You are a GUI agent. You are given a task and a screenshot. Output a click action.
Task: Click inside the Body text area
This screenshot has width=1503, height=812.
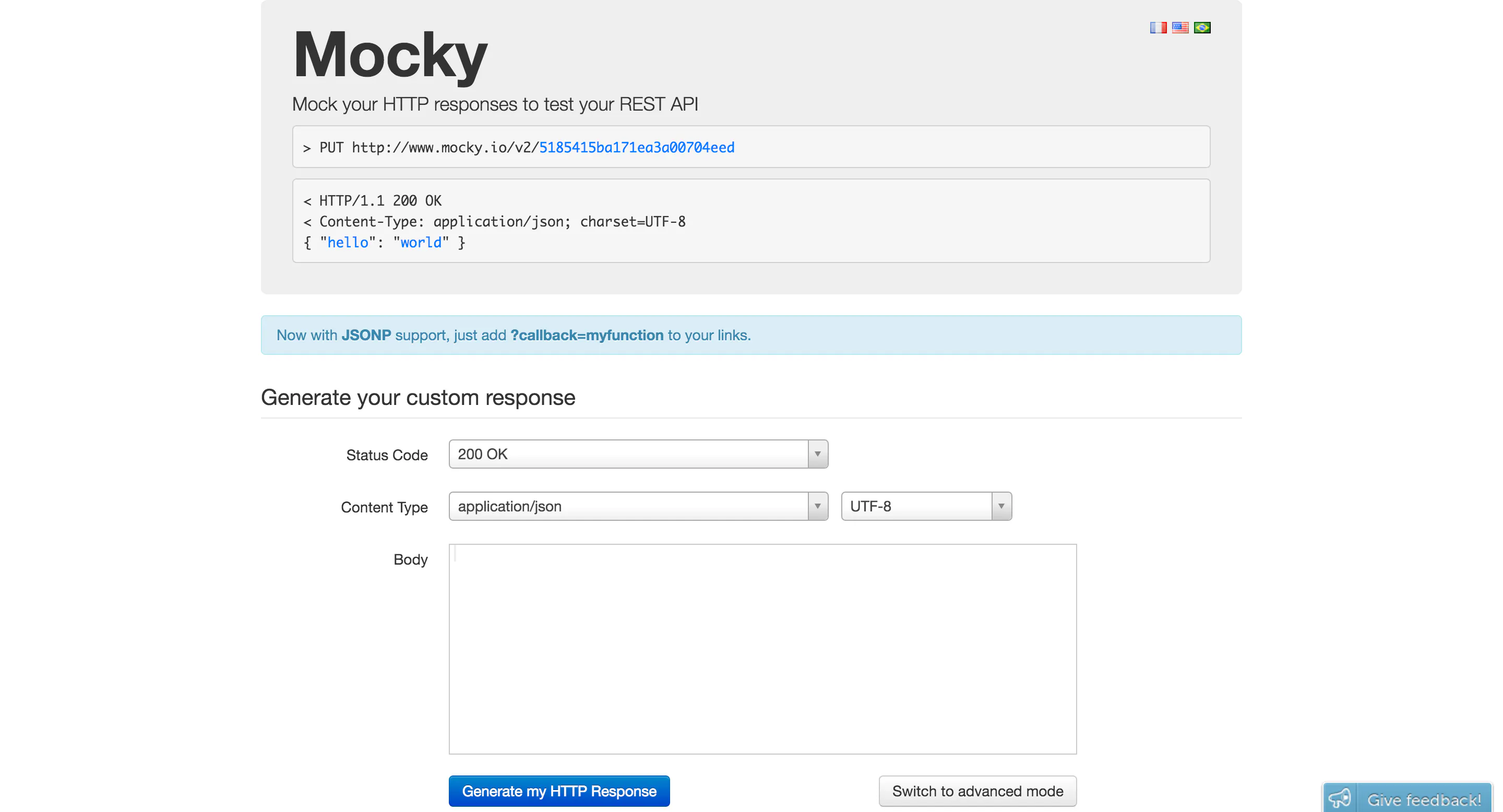(x=762, y=649)
